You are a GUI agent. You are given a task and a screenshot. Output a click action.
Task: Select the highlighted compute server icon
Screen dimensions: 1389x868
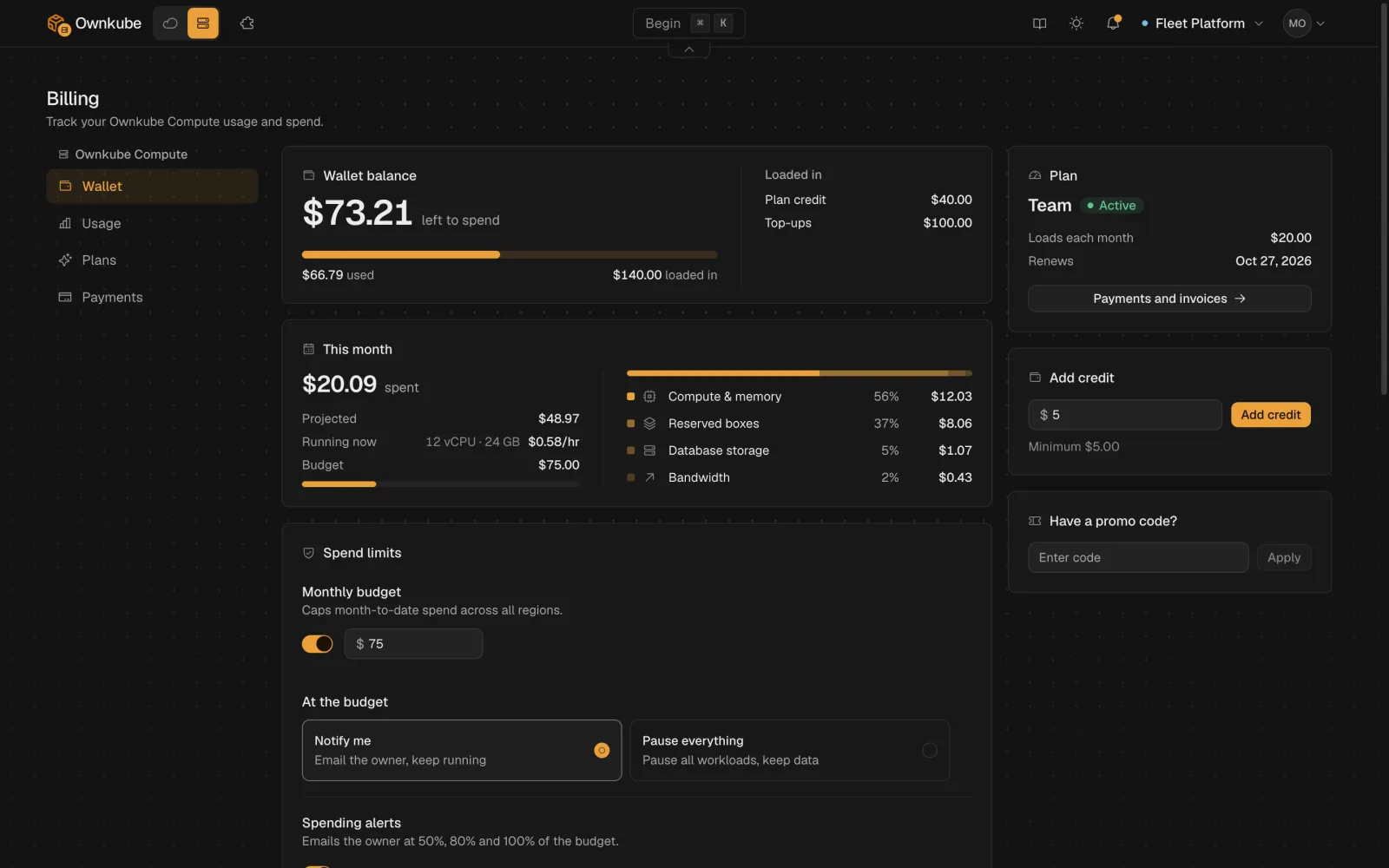[x=203, y=23]
